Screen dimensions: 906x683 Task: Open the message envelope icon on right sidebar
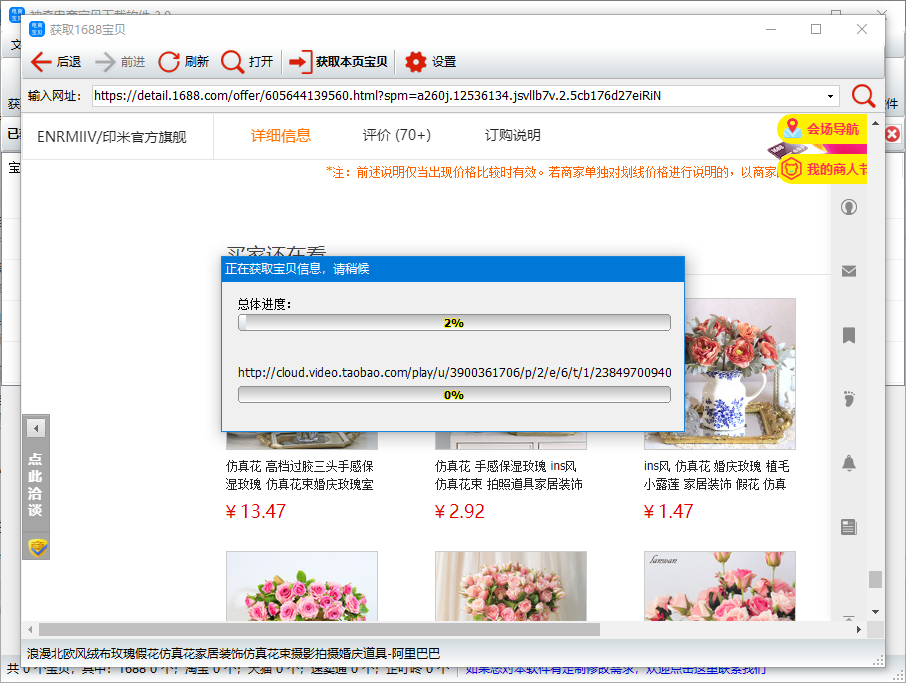[x=849, y=270]
